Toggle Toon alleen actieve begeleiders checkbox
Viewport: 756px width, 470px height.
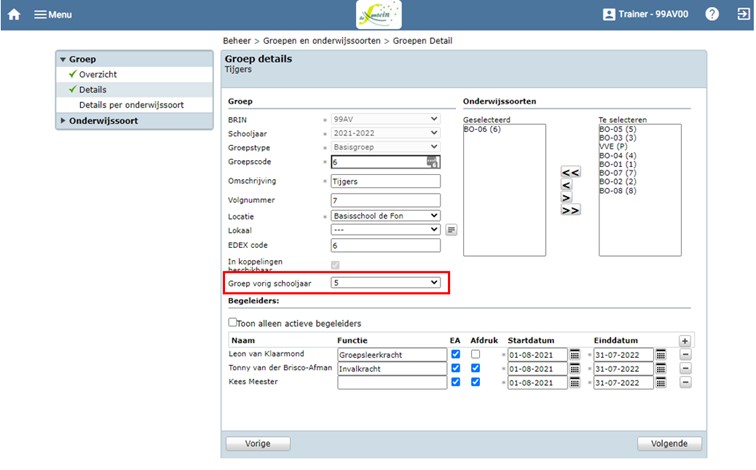(x=232, y=322)
